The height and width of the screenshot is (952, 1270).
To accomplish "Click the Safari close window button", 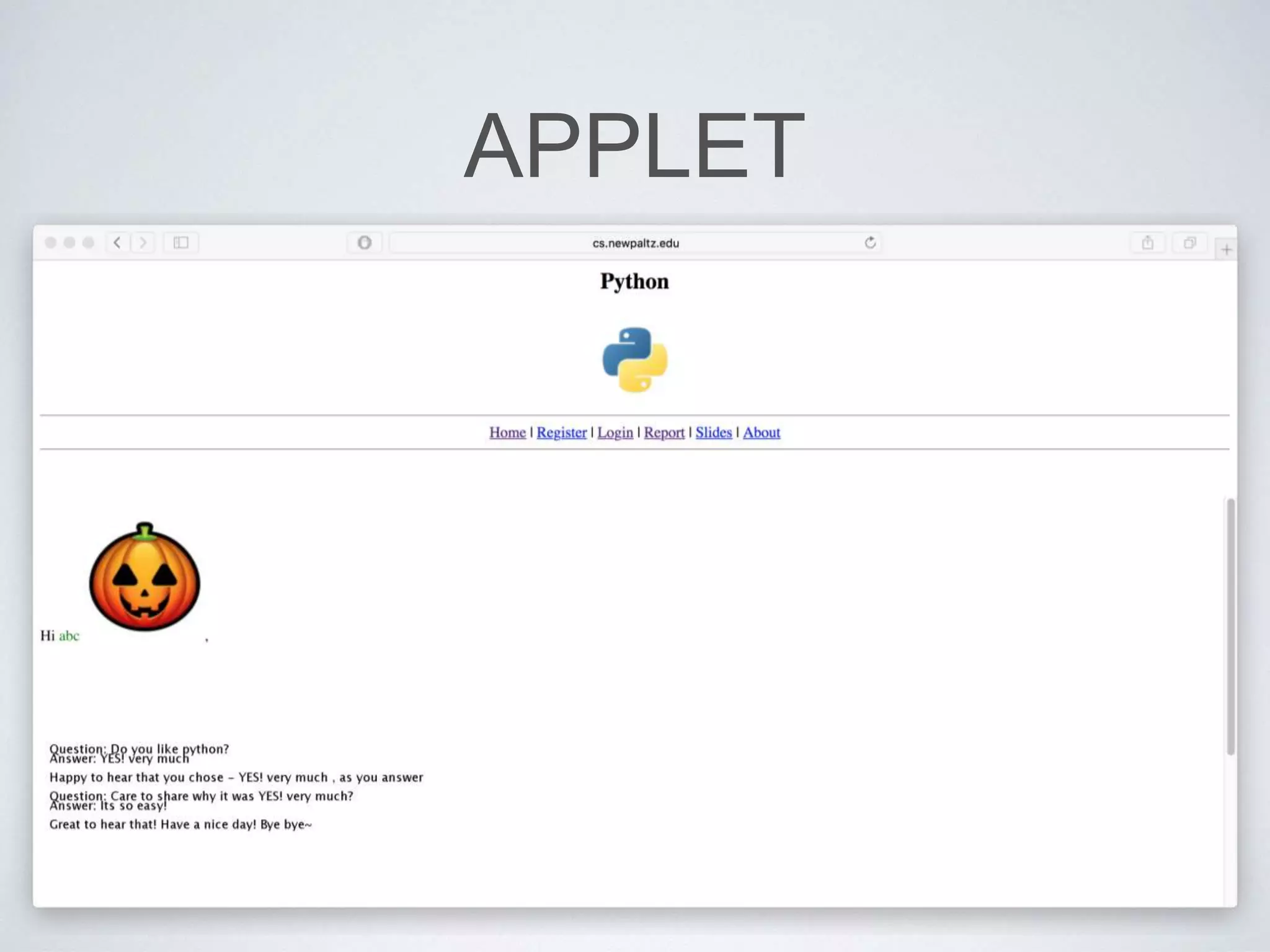I will [51, 242].
